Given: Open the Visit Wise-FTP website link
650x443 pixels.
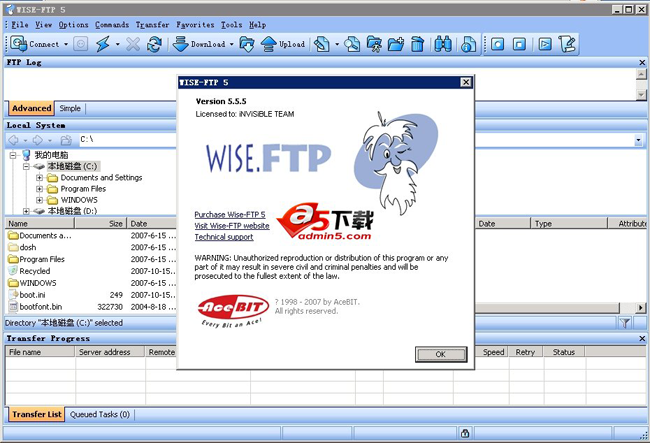Looking at the screenshot, I should 232,226.
